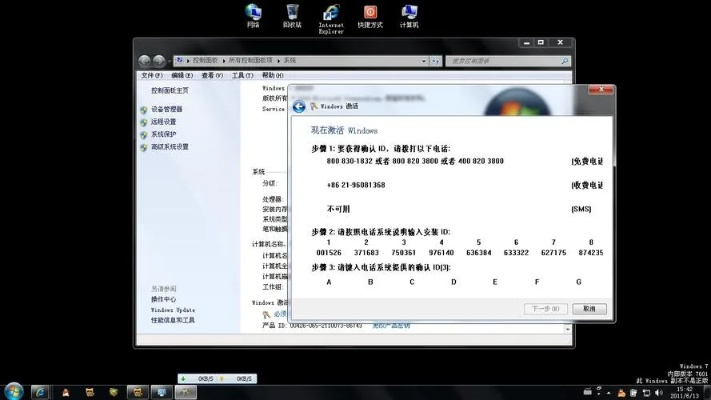This screenshot has height=400, width=711.
Task: Click the 设备管理器 link in sidebar
Action: (167, 109)
